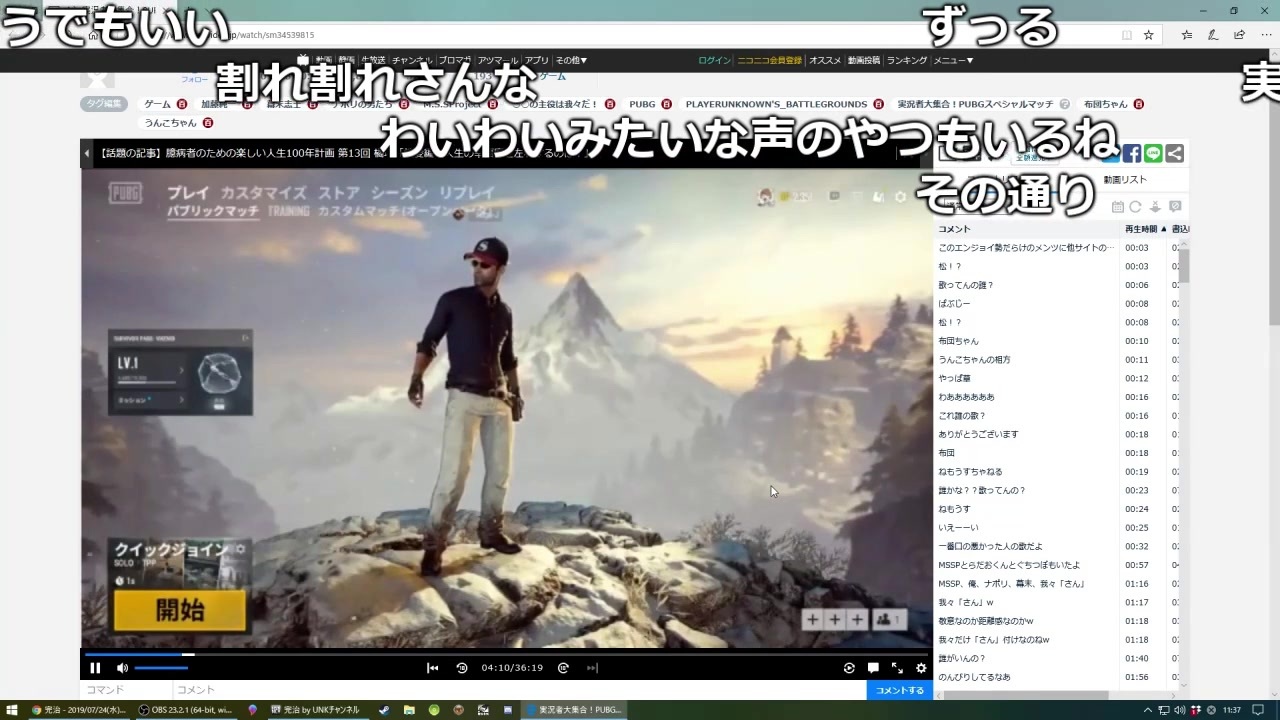Open Steam from the taskbar
Viewport: 1280px width, 720px height.
click(x=384, y=710)
